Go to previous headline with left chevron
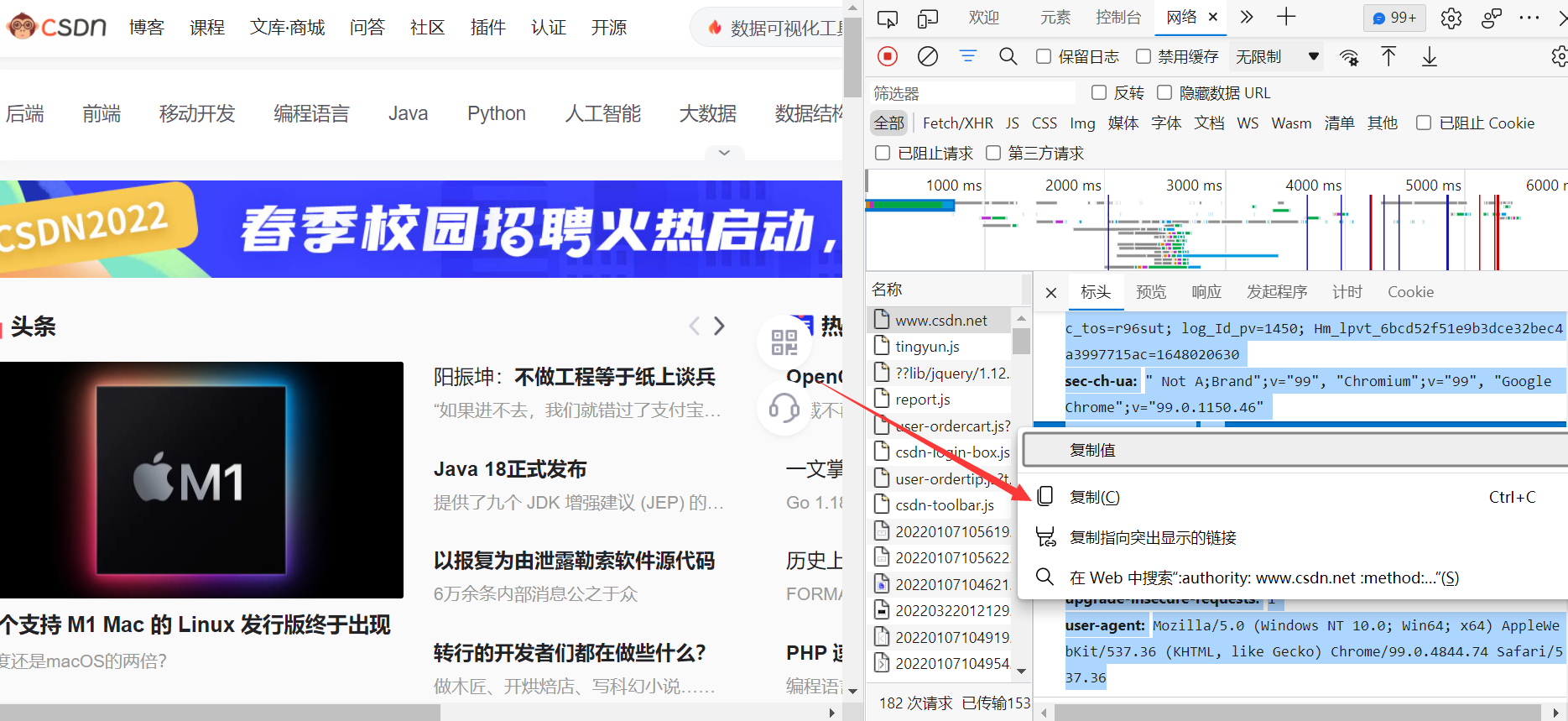1568x721 pixels. pos(694,326)
